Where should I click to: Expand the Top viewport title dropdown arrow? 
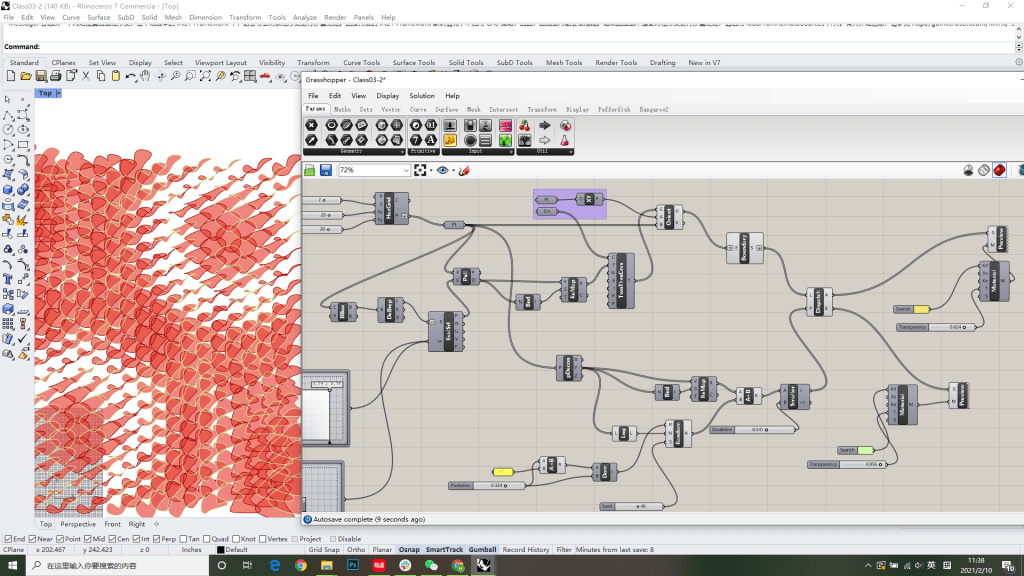pos(58,93)
